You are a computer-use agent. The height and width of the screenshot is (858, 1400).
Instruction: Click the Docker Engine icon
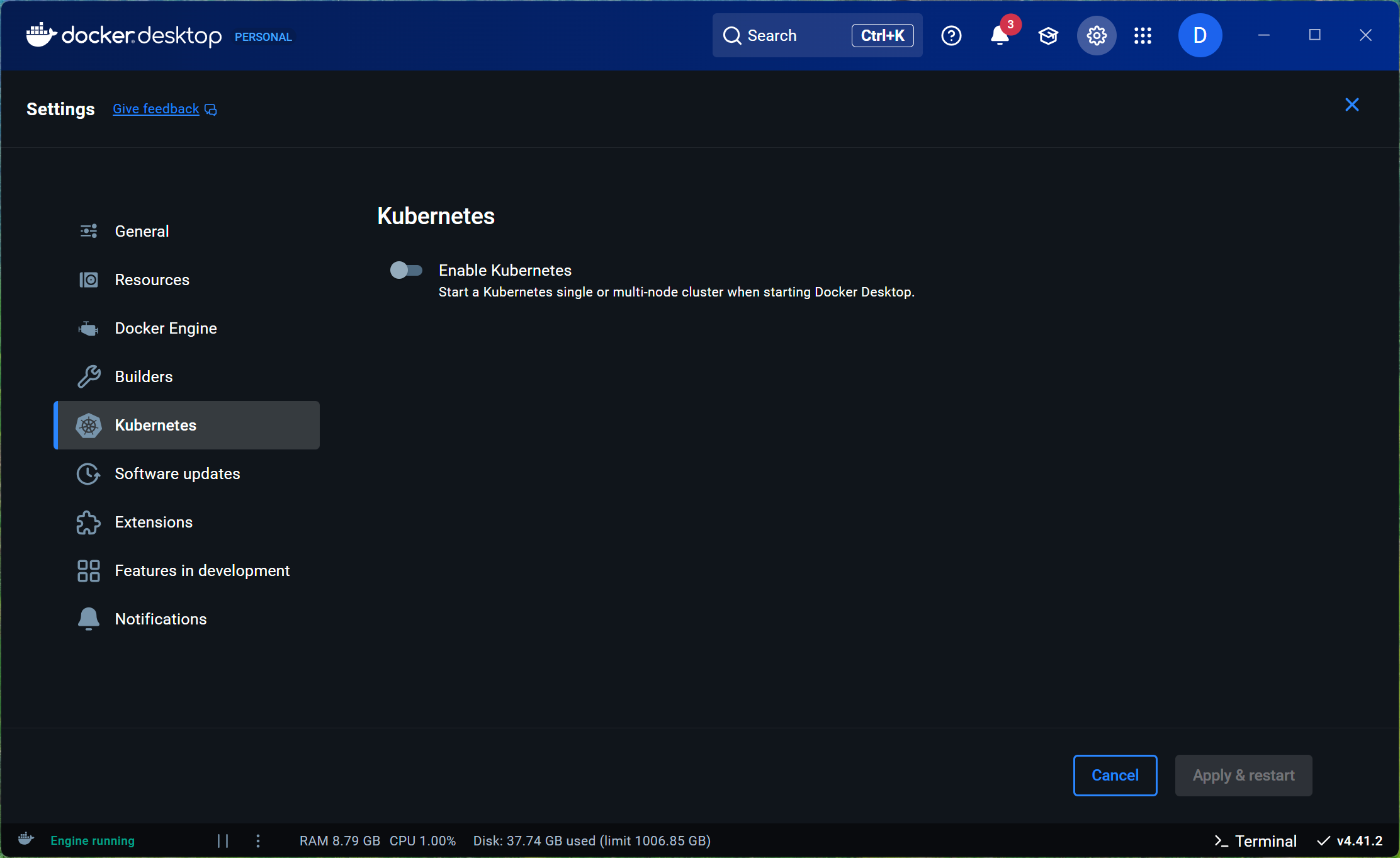point(88,328)
